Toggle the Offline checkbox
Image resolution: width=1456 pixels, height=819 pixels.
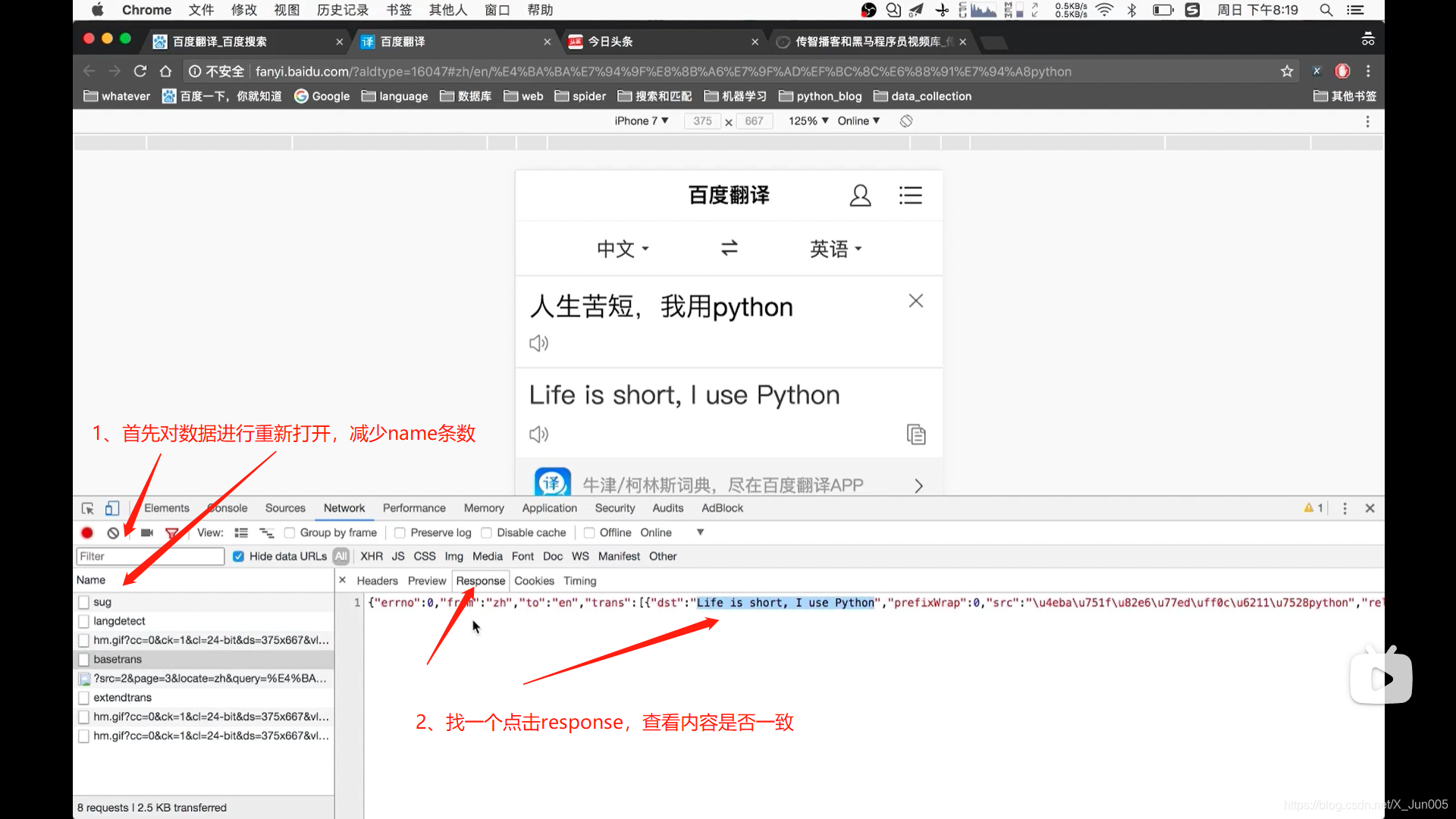(589, 533)
